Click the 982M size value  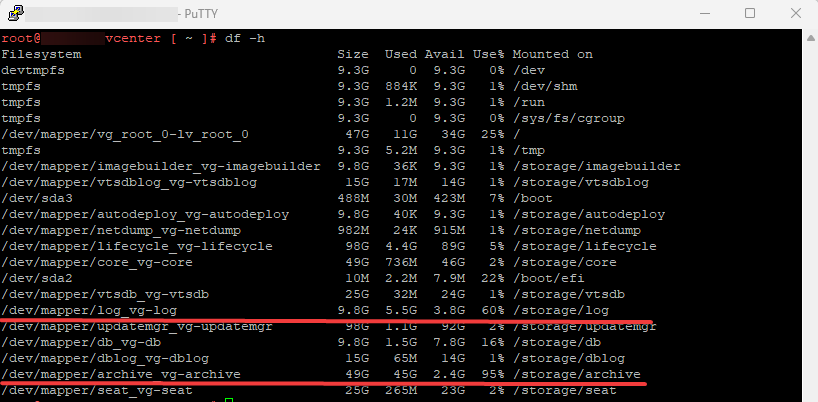click(x=353, y=230)
